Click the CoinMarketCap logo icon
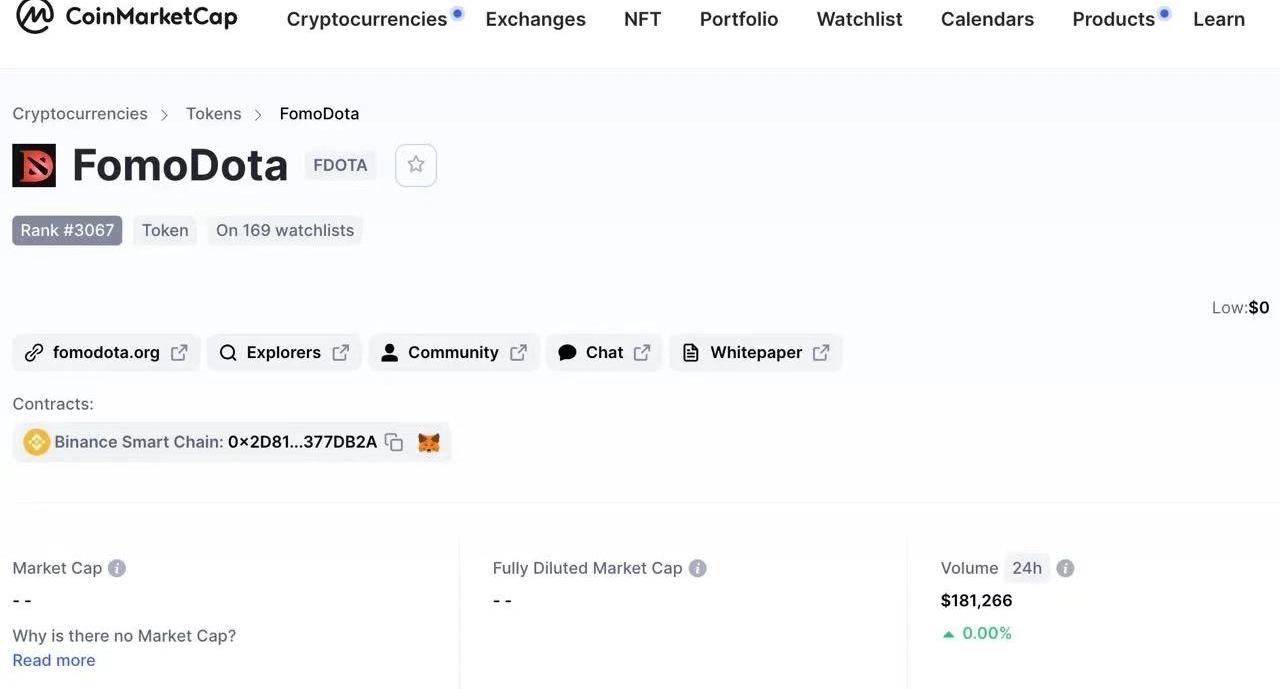The image size is (1280, 689). pyautogui.click(x=34, y=16)
